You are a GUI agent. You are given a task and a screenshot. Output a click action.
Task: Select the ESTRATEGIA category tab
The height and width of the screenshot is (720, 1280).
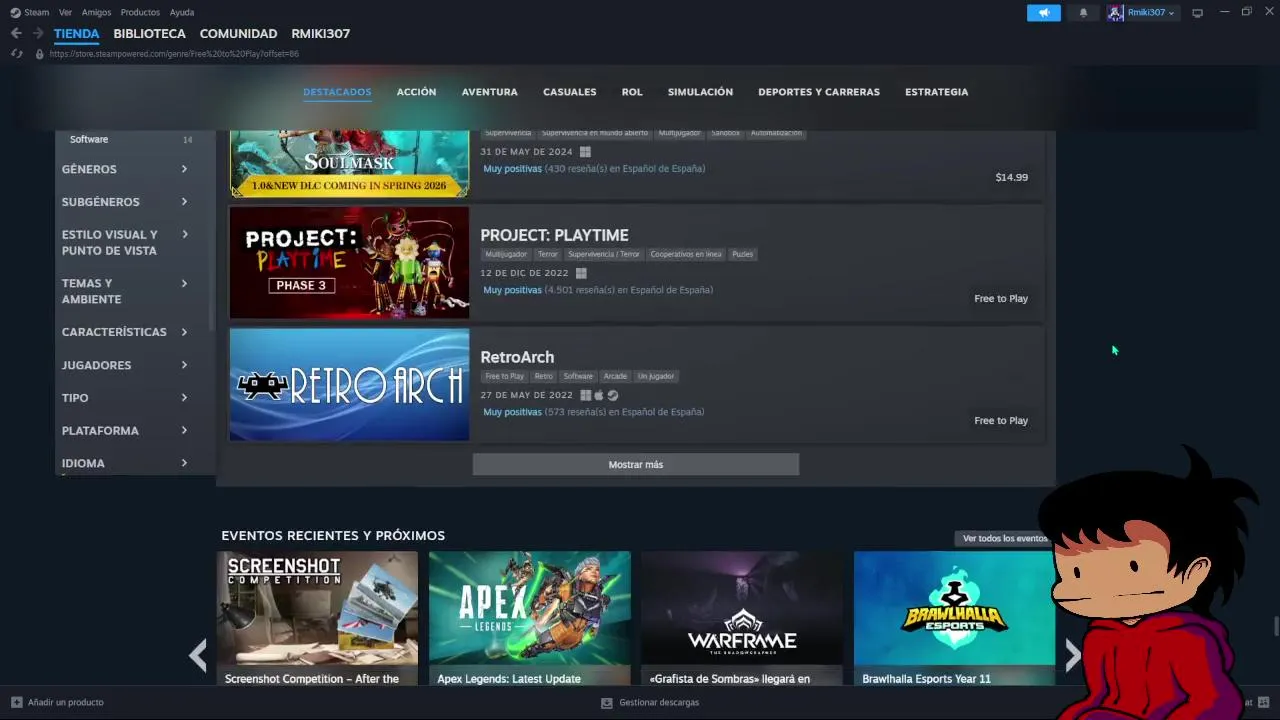pyautogui.click(x=937, y=92)
